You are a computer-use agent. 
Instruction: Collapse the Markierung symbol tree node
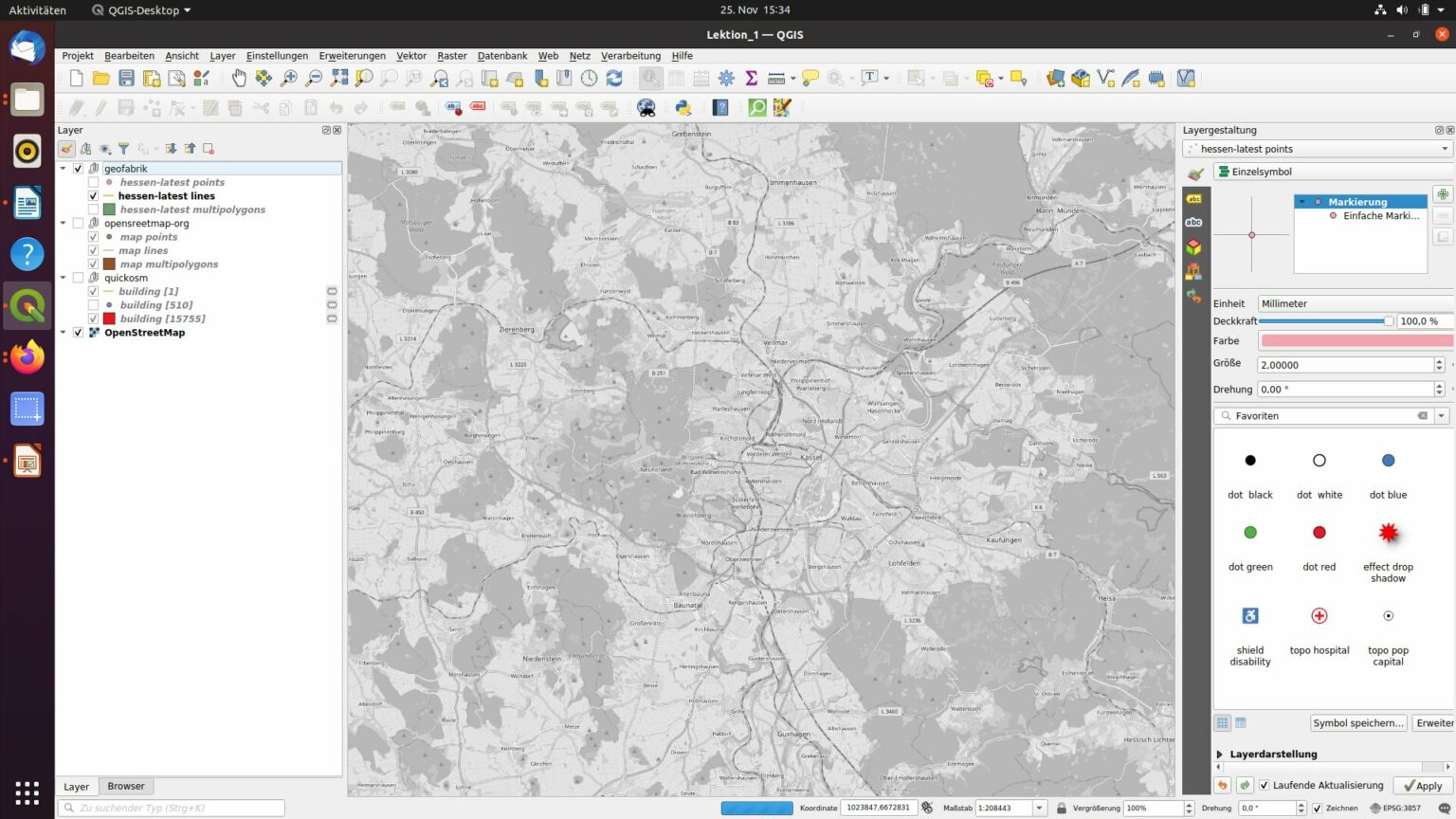pos(1302,202)
